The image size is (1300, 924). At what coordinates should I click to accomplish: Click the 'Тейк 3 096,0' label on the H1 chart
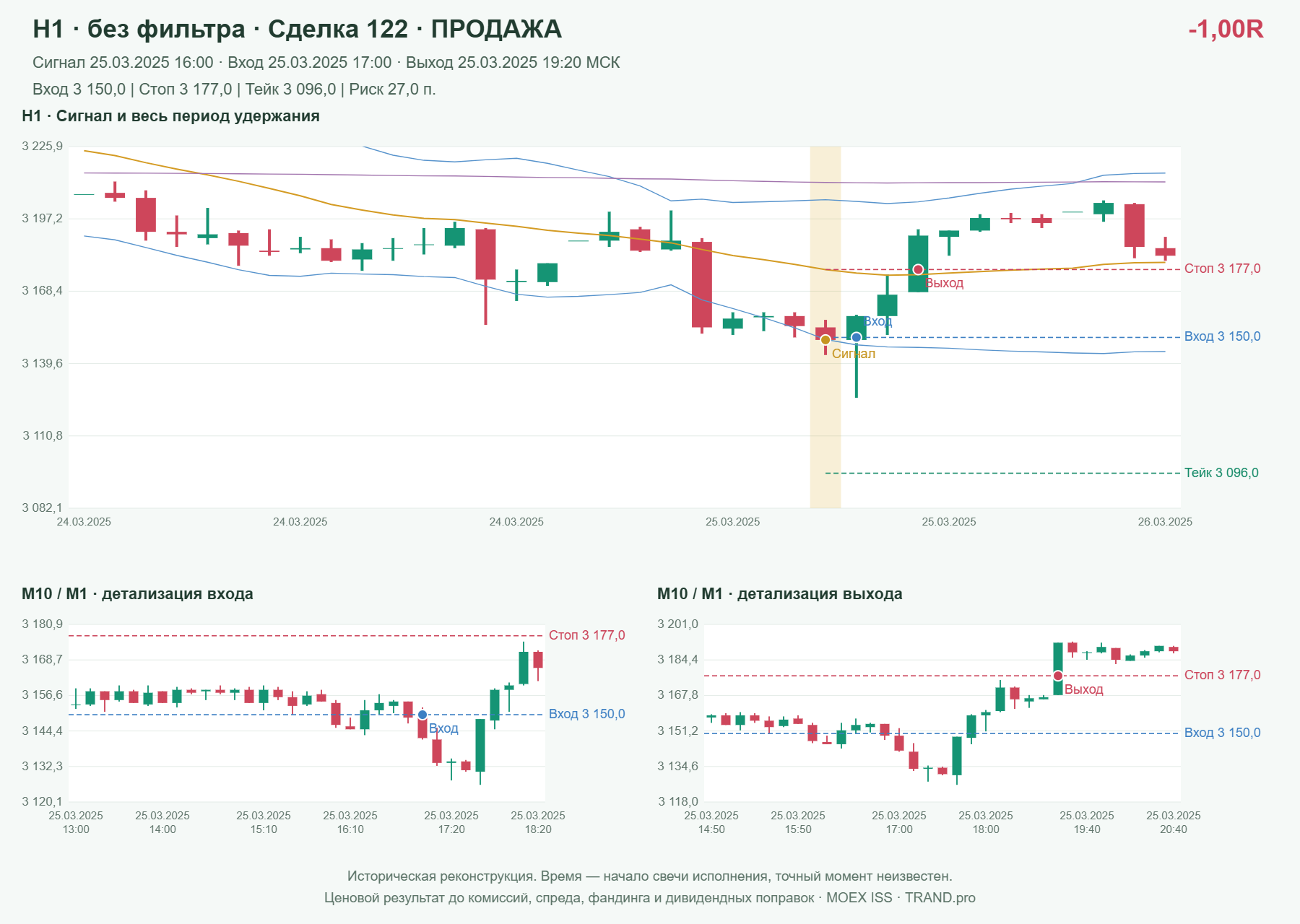click(1221, 473)
